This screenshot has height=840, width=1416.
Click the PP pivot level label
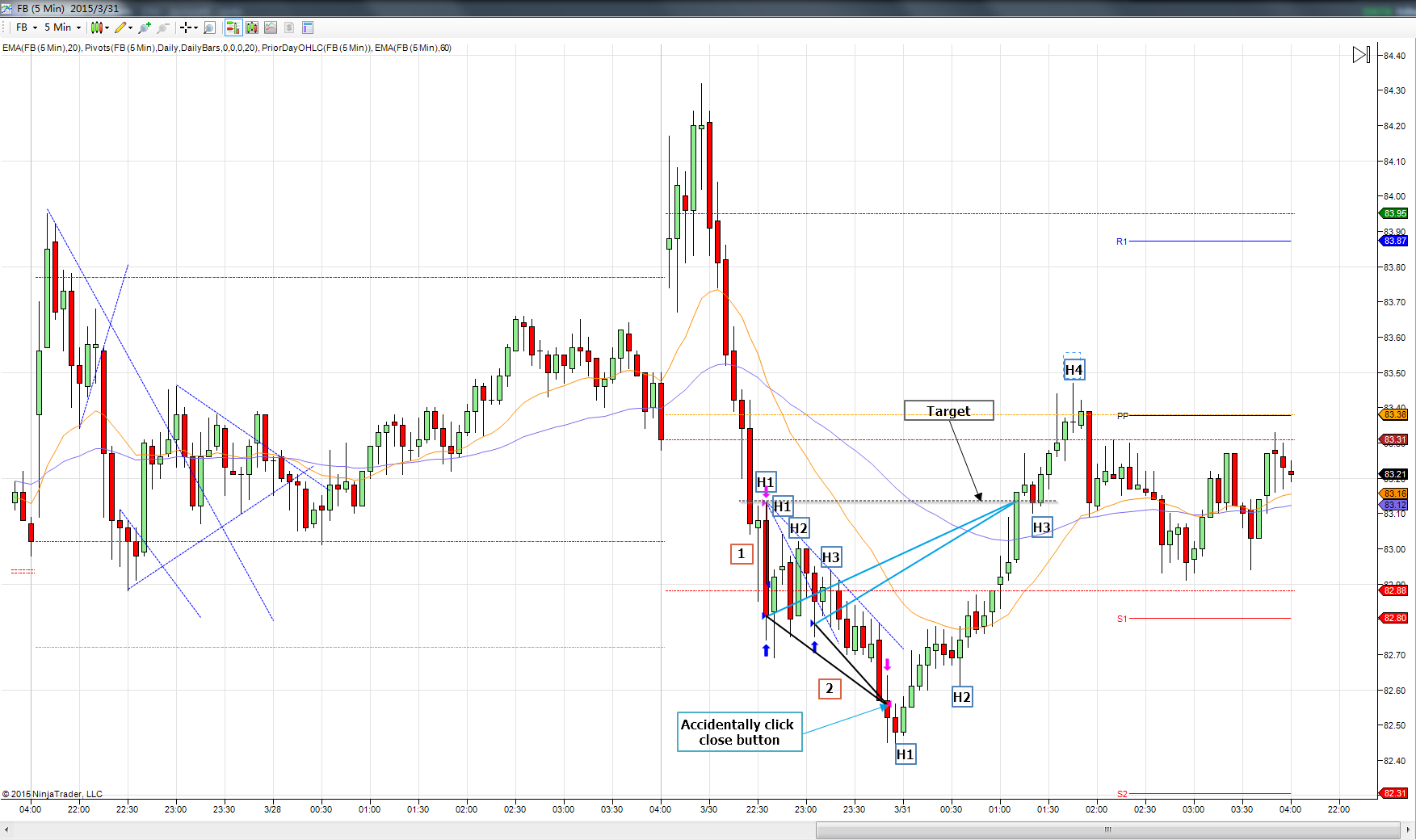(x=1122, y=416)
